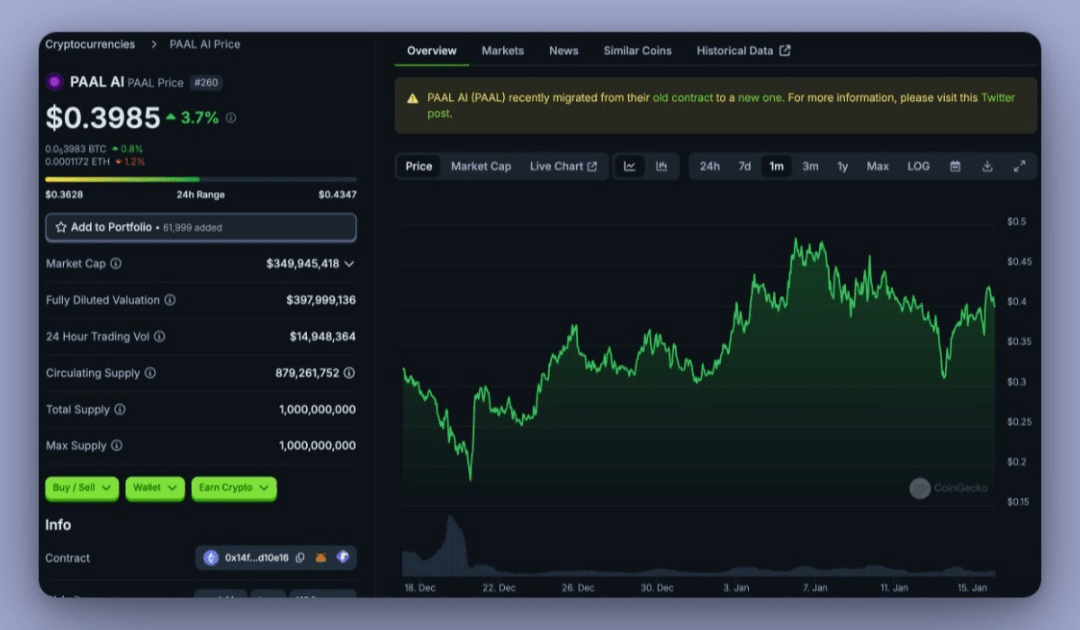This screenshot has height=630, width=1080.
Task: Expand Market Cap value chevron
Action: [x=349, y=264]
